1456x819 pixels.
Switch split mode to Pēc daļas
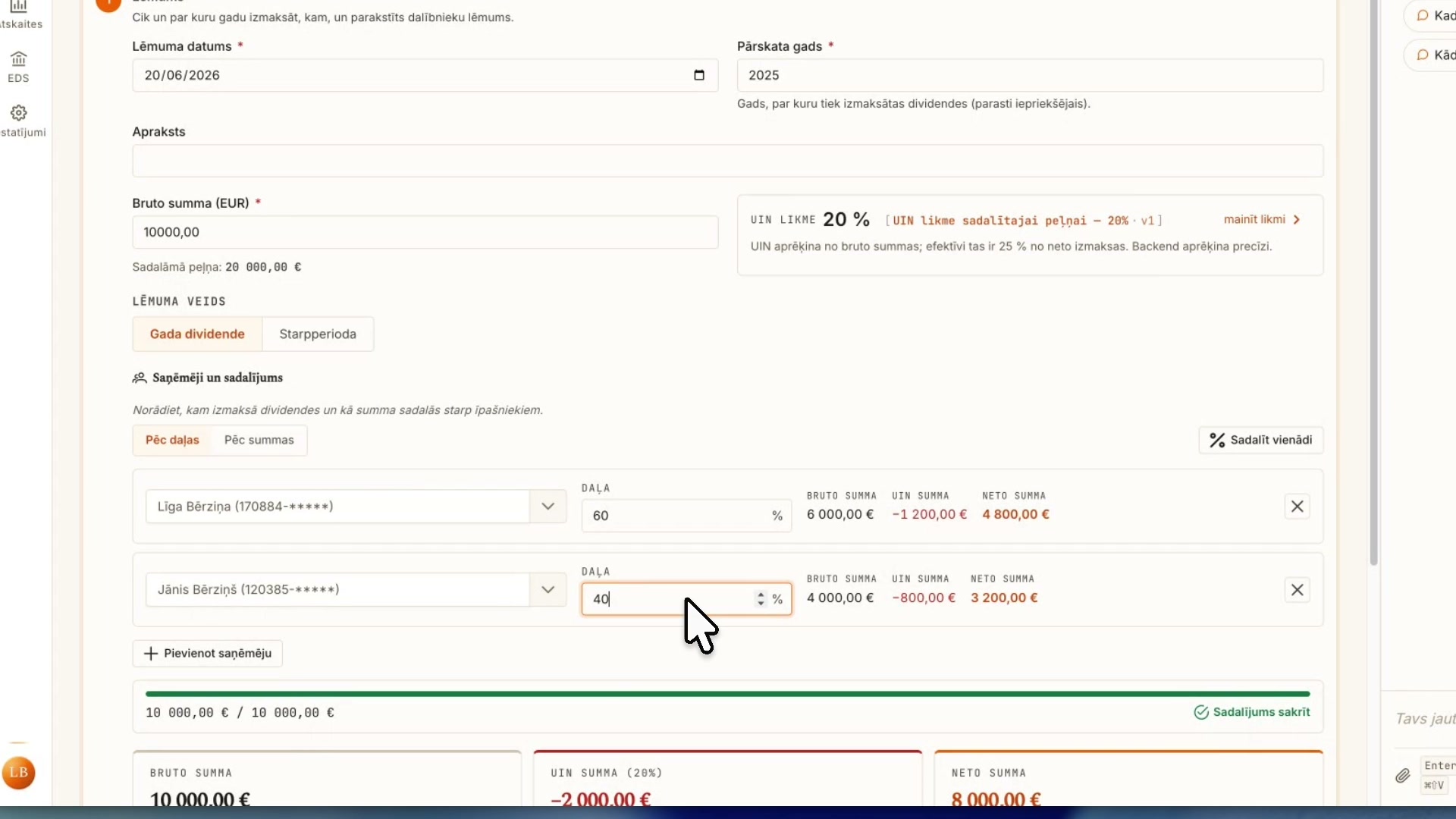pyautogui.click(x=172, y=440)
